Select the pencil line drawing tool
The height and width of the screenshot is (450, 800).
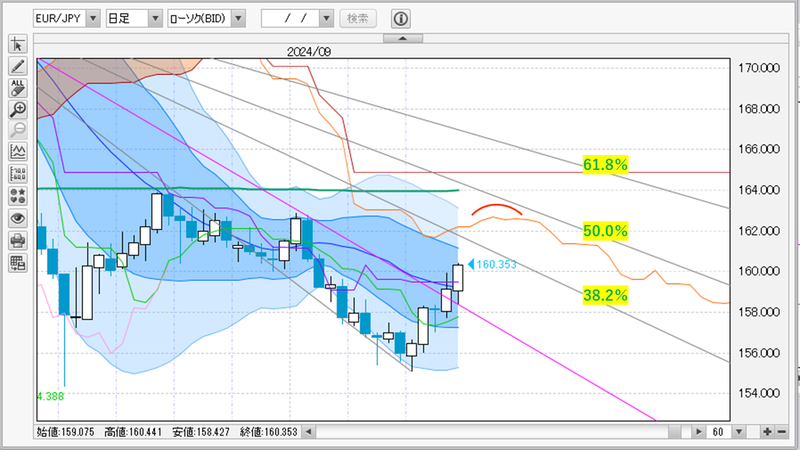18,66
